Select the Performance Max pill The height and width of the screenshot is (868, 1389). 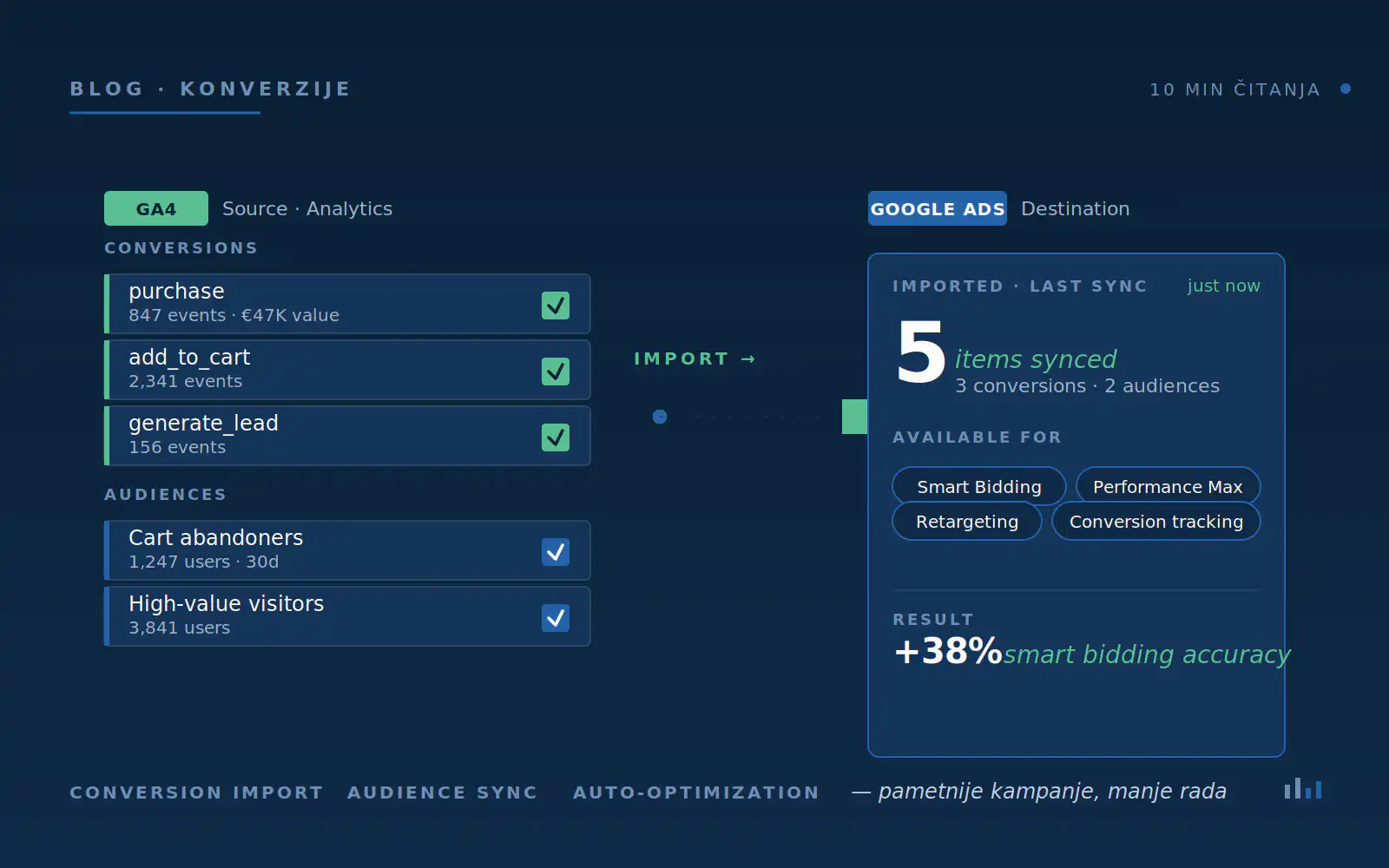[x=1168, y=486]
